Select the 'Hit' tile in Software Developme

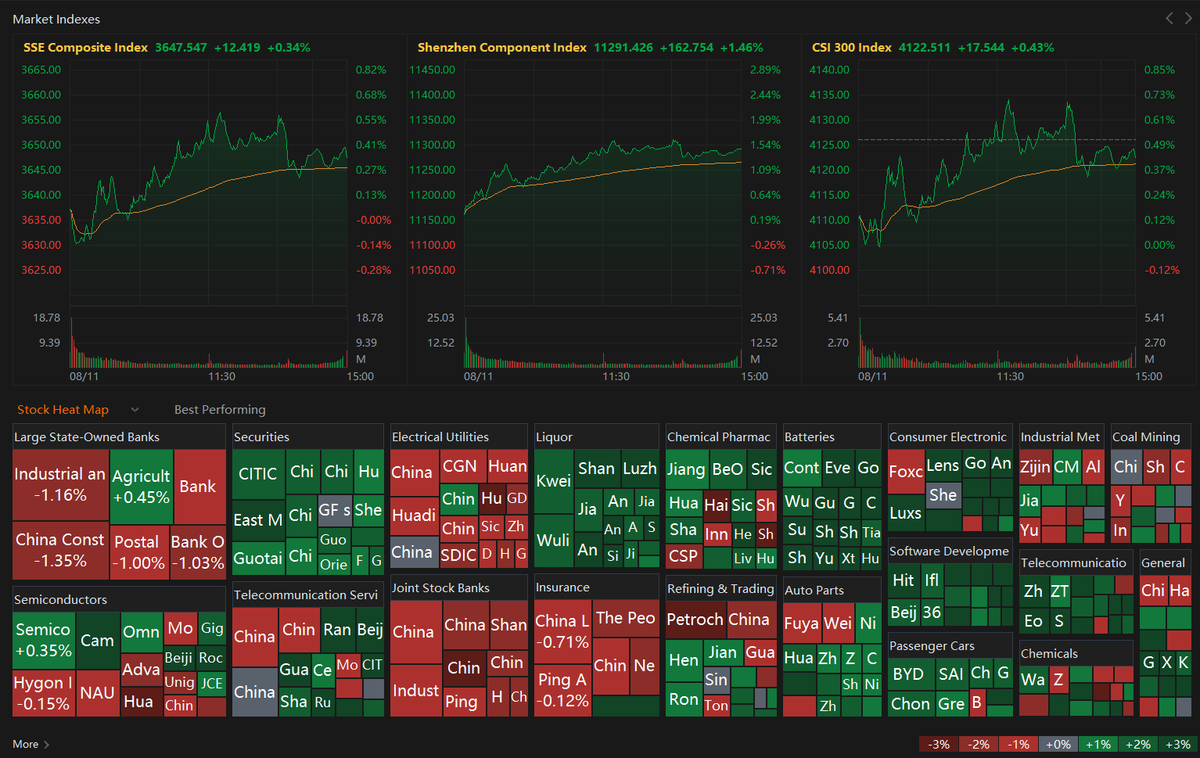pos(903,580)
